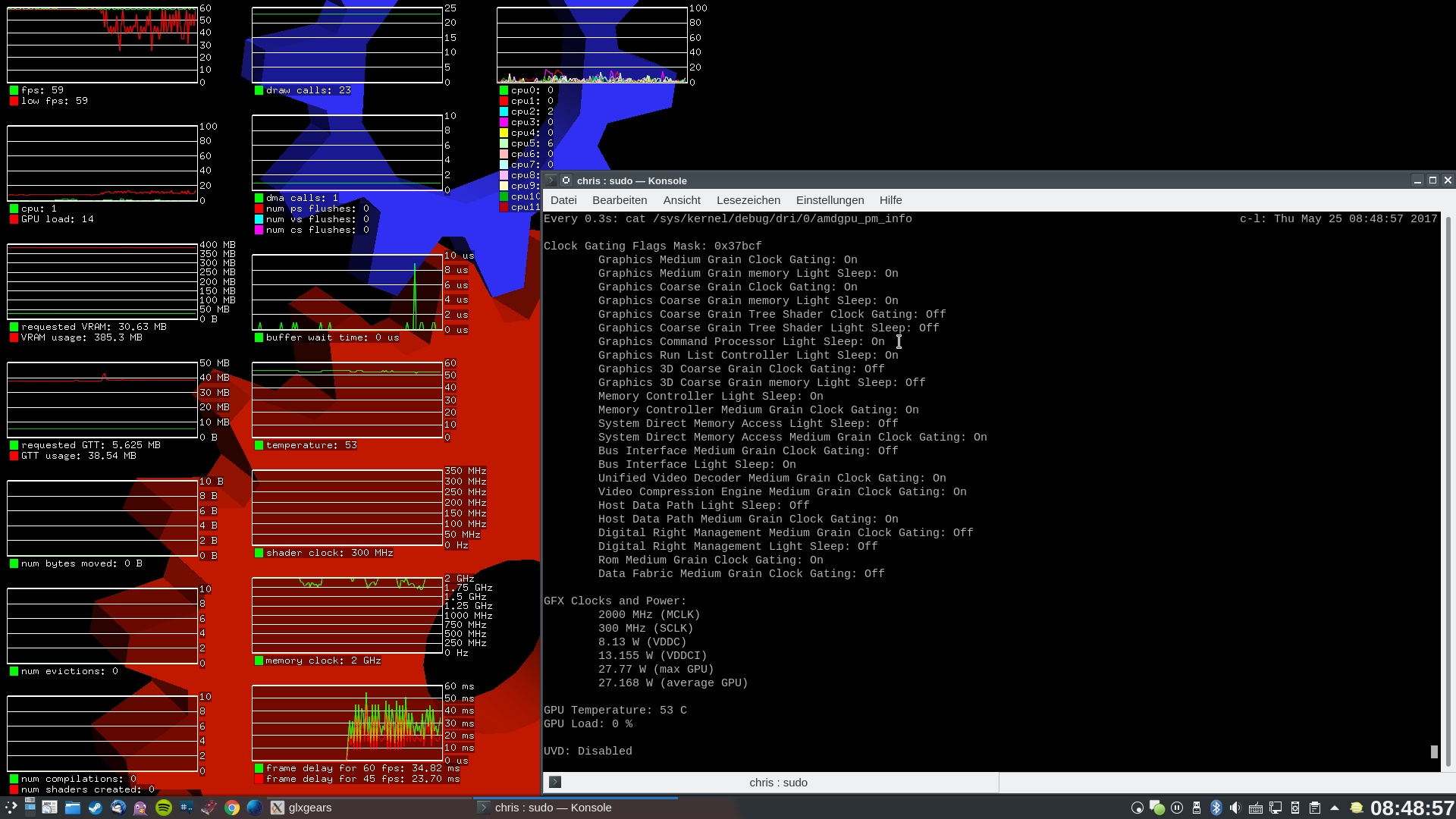The image size is (1456, 819).
Task: Open Pidgin messenger from the taskbar
Action: [x=141, y=808]
